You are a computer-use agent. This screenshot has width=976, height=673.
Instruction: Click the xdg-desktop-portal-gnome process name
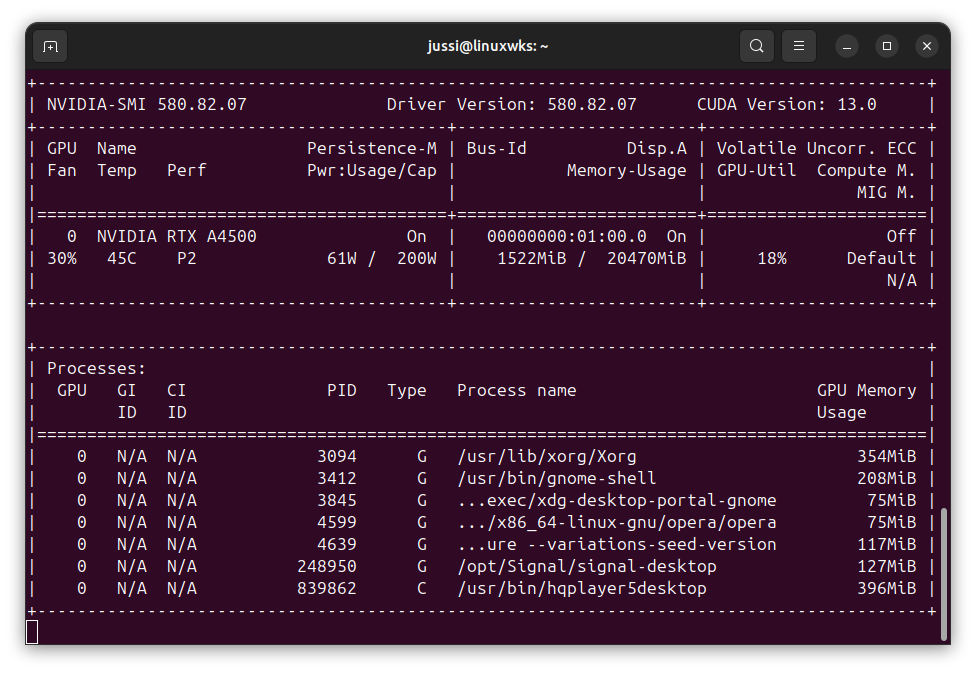pyautogui.click(x=617, y=501)
